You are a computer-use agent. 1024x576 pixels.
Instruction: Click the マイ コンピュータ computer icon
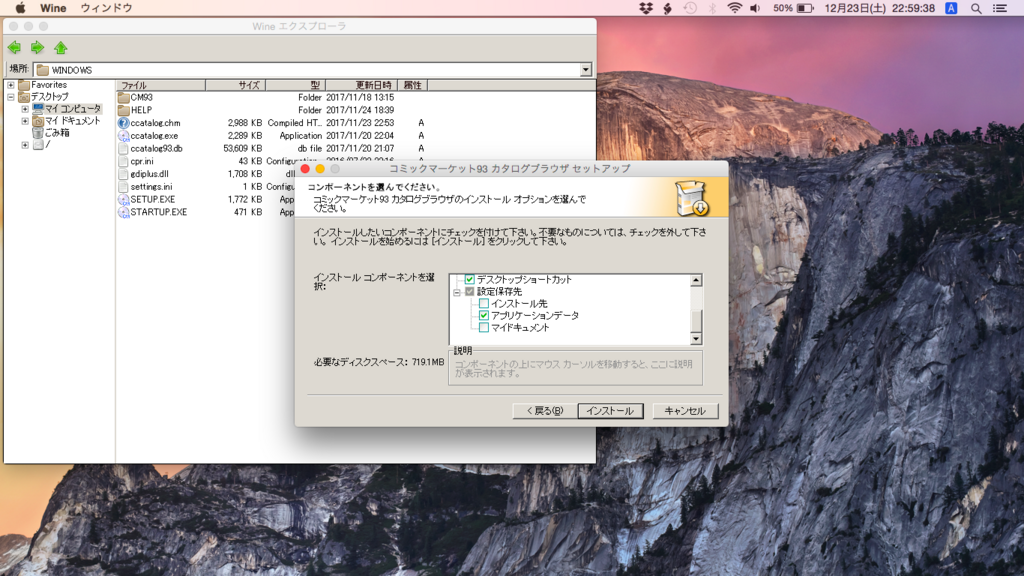pyautogui.click(x=38, y=108)
